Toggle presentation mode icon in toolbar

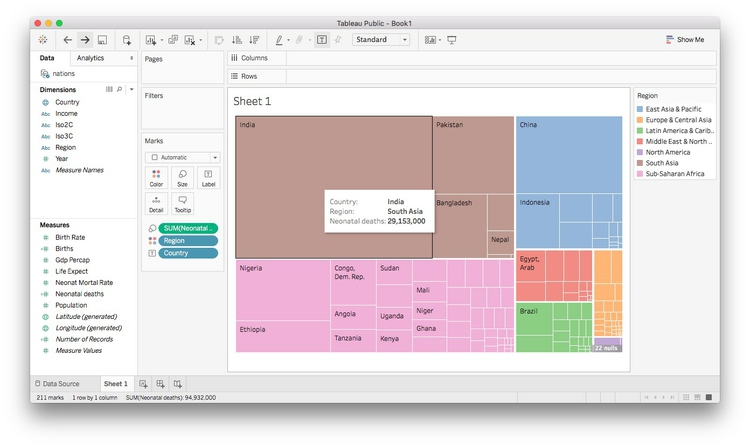coord(452,40)
